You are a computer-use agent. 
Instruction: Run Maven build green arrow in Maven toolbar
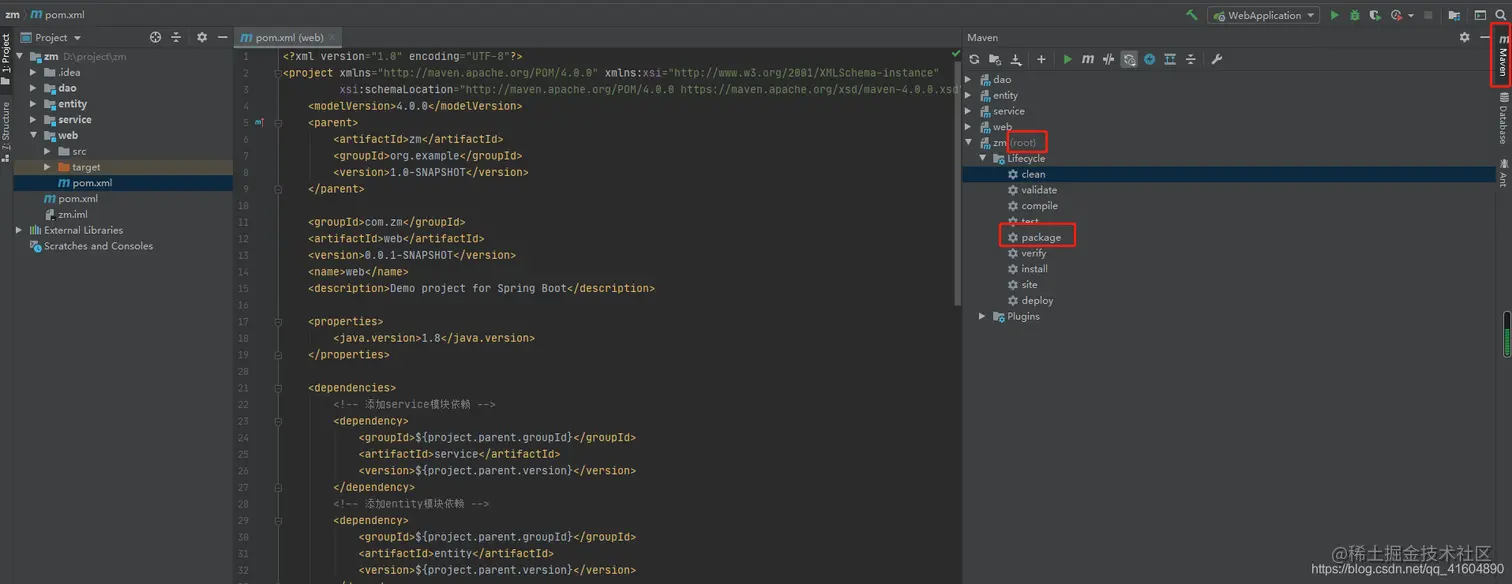click(1067, 59)
